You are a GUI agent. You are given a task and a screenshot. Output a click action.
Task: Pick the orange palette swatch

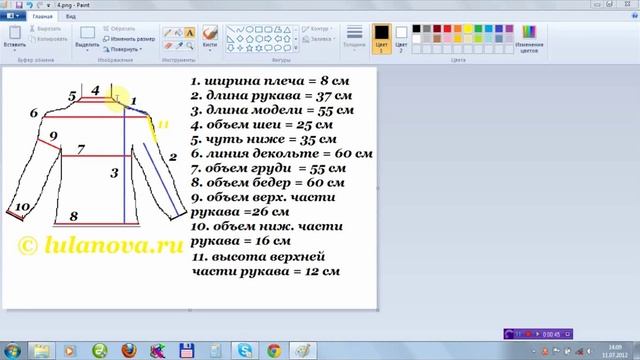point(458,29)
